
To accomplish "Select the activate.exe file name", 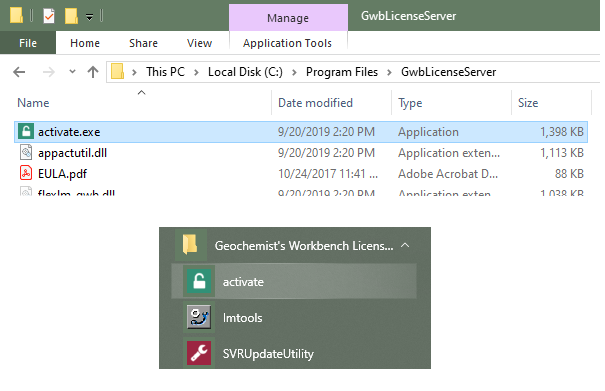I will click(69, 132).
